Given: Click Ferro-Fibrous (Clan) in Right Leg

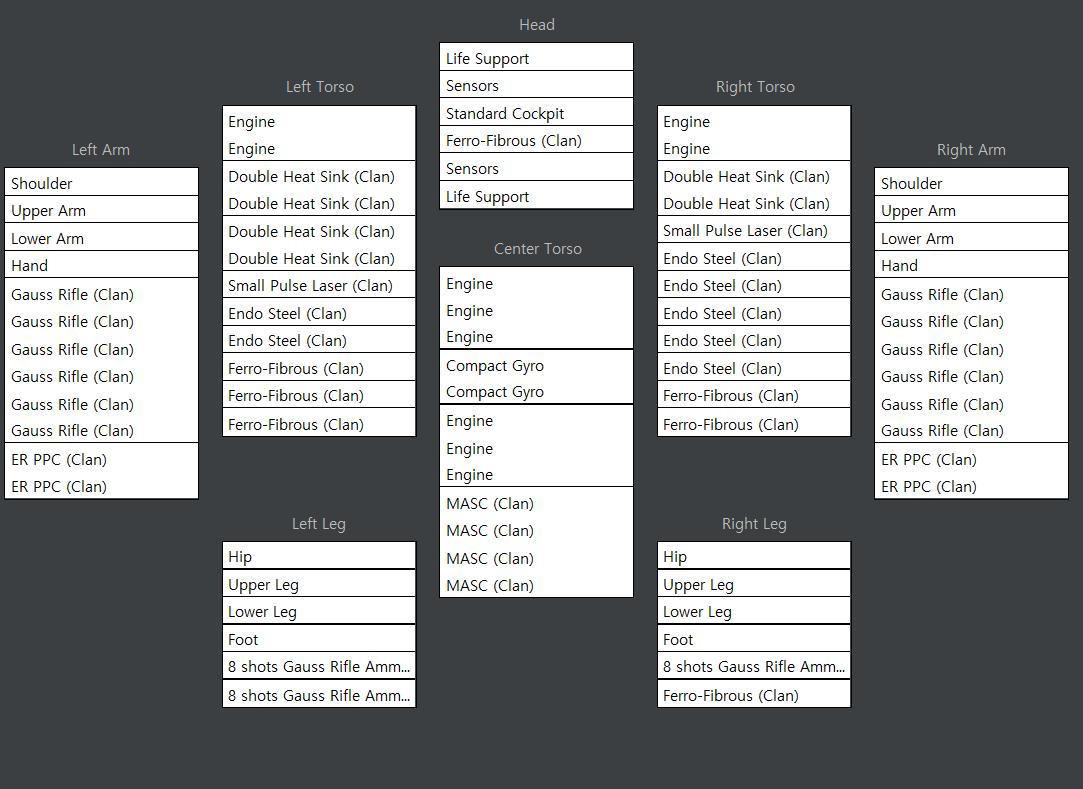Looking at the screenshot, I should coord(754,695).
